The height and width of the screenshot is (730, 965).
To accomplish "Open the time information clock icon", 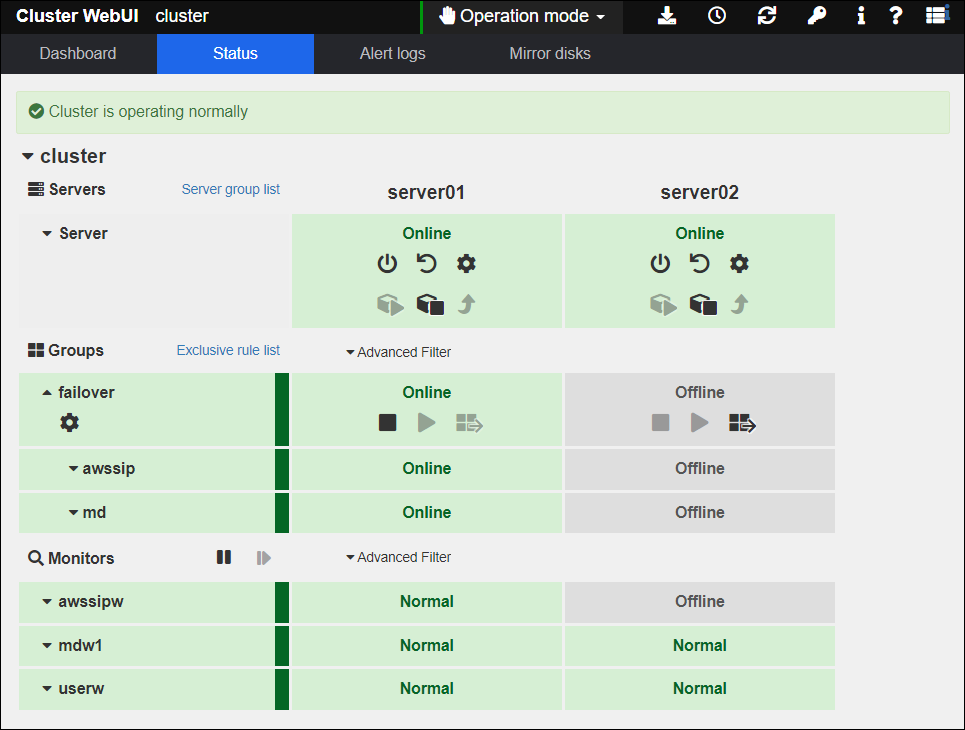I will (x=716, y=15).
